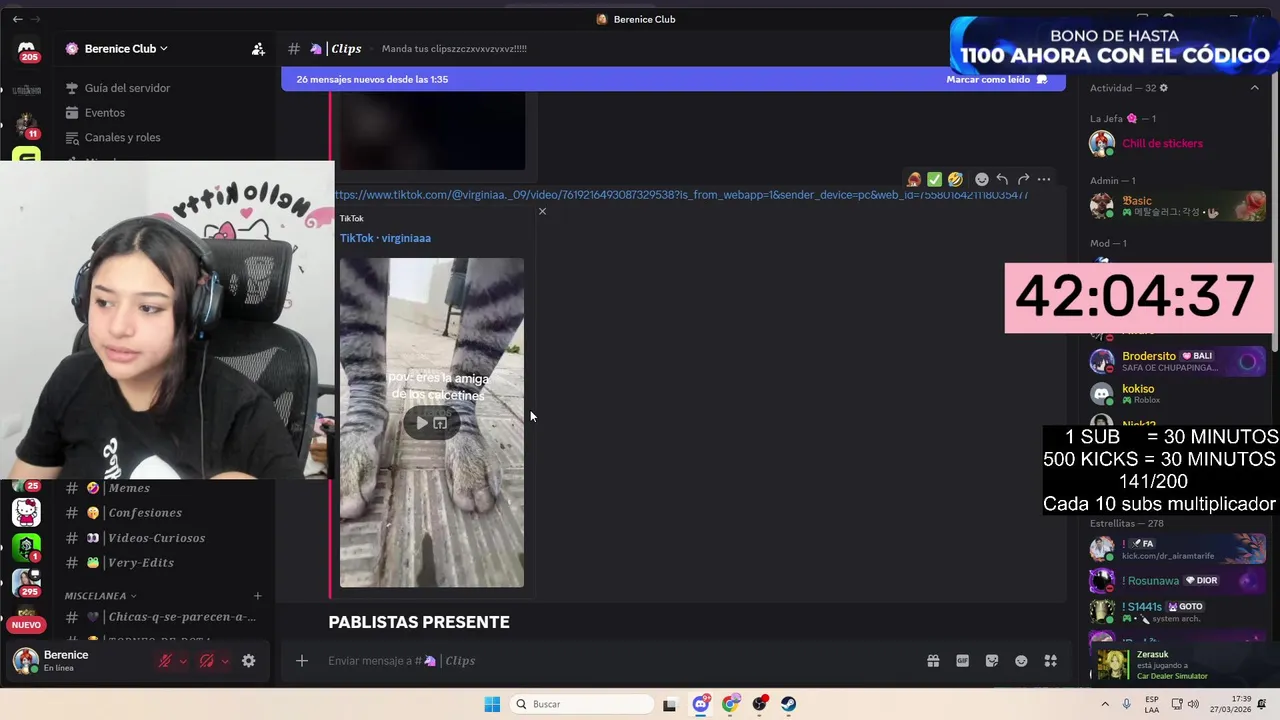
Task: Open the gift Nitro icon
Action: [x=933, y=661]
